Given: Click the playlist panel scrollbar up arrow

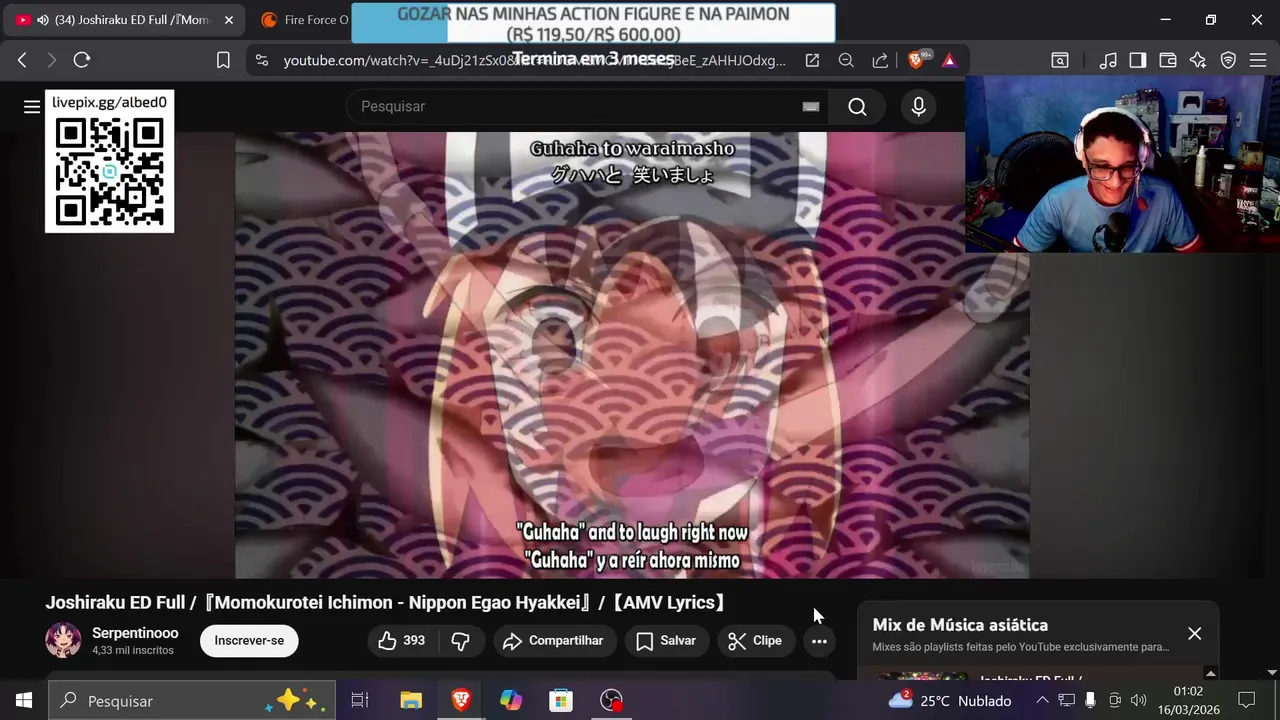Looking at the screenshot, I should [1211, 673].
